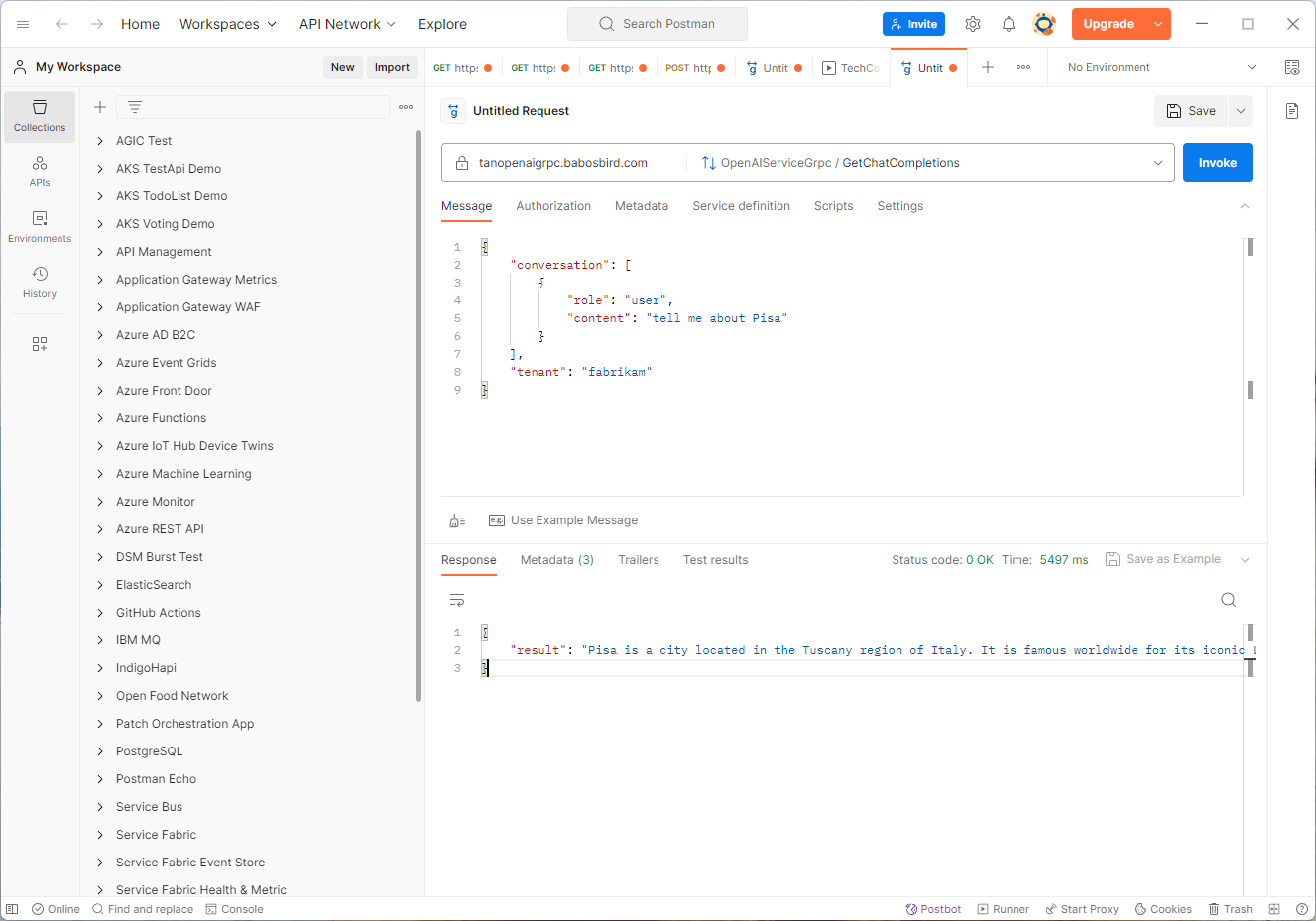
Task: Open the hamburger menu in the header
Action: pos(23,24)
